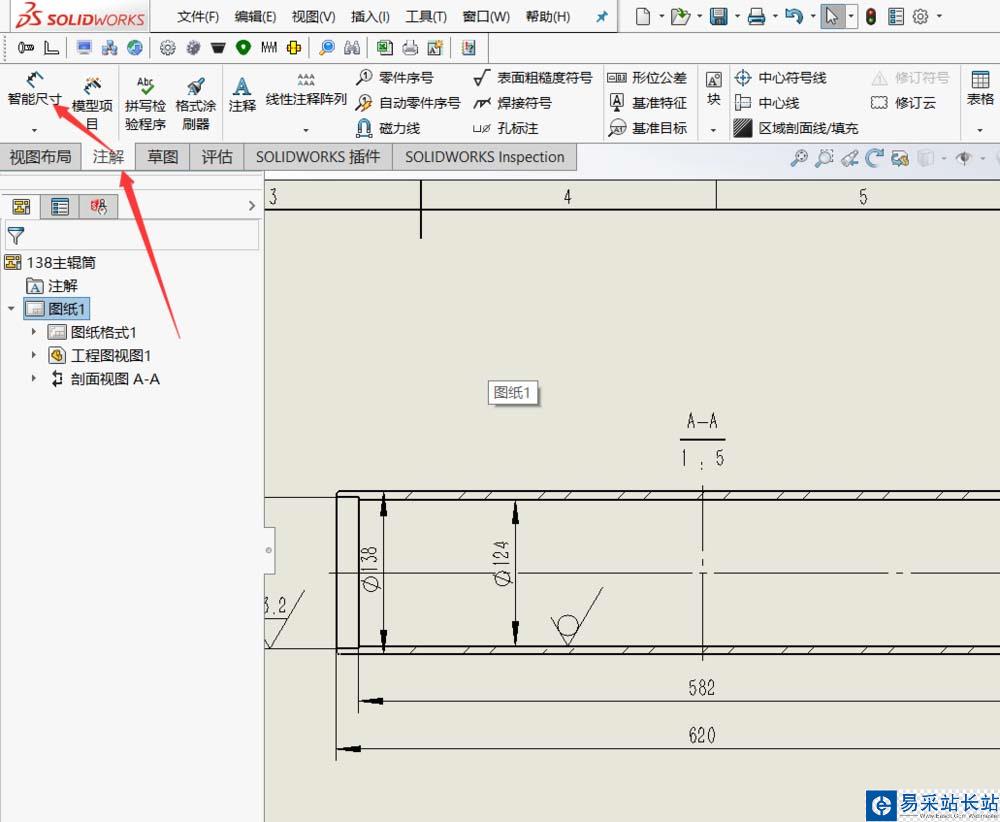Click the Save floppy disk icon
Screen dimensions: 1000x822
click(x=719, y=16)
